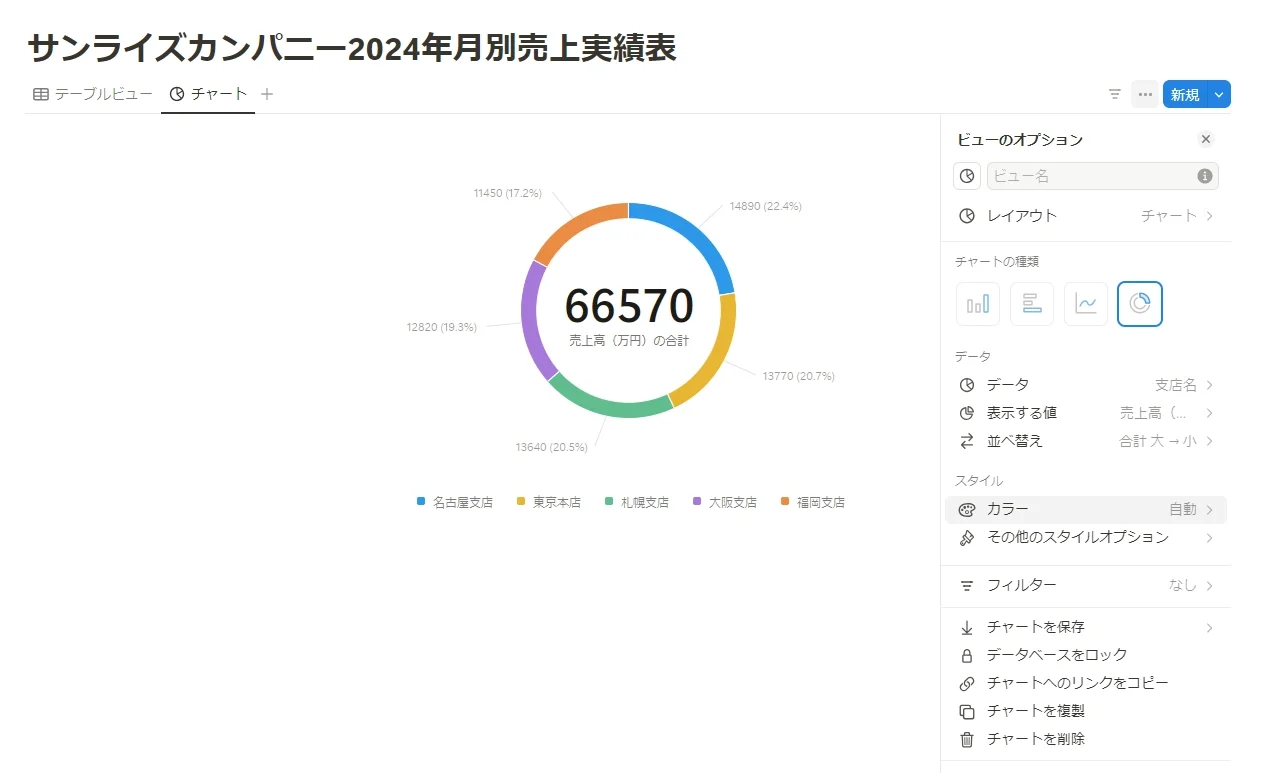Toggle the 福岡支店 legend entry
The image size is (1285, 773).
pos(813,502)
